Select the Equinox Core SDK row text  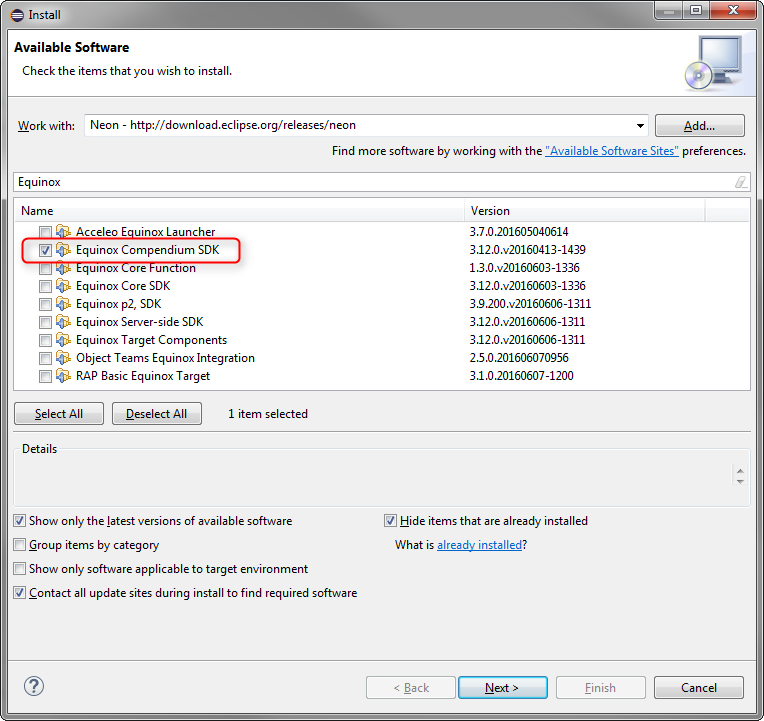[x=123, y=286]
